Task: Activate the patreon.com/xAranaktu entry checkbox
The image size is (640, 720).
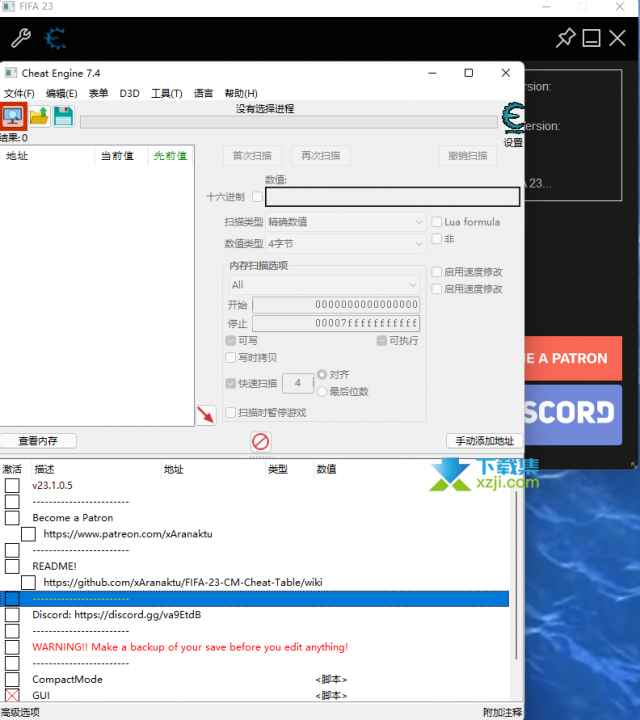Action: tap(28, 534)
